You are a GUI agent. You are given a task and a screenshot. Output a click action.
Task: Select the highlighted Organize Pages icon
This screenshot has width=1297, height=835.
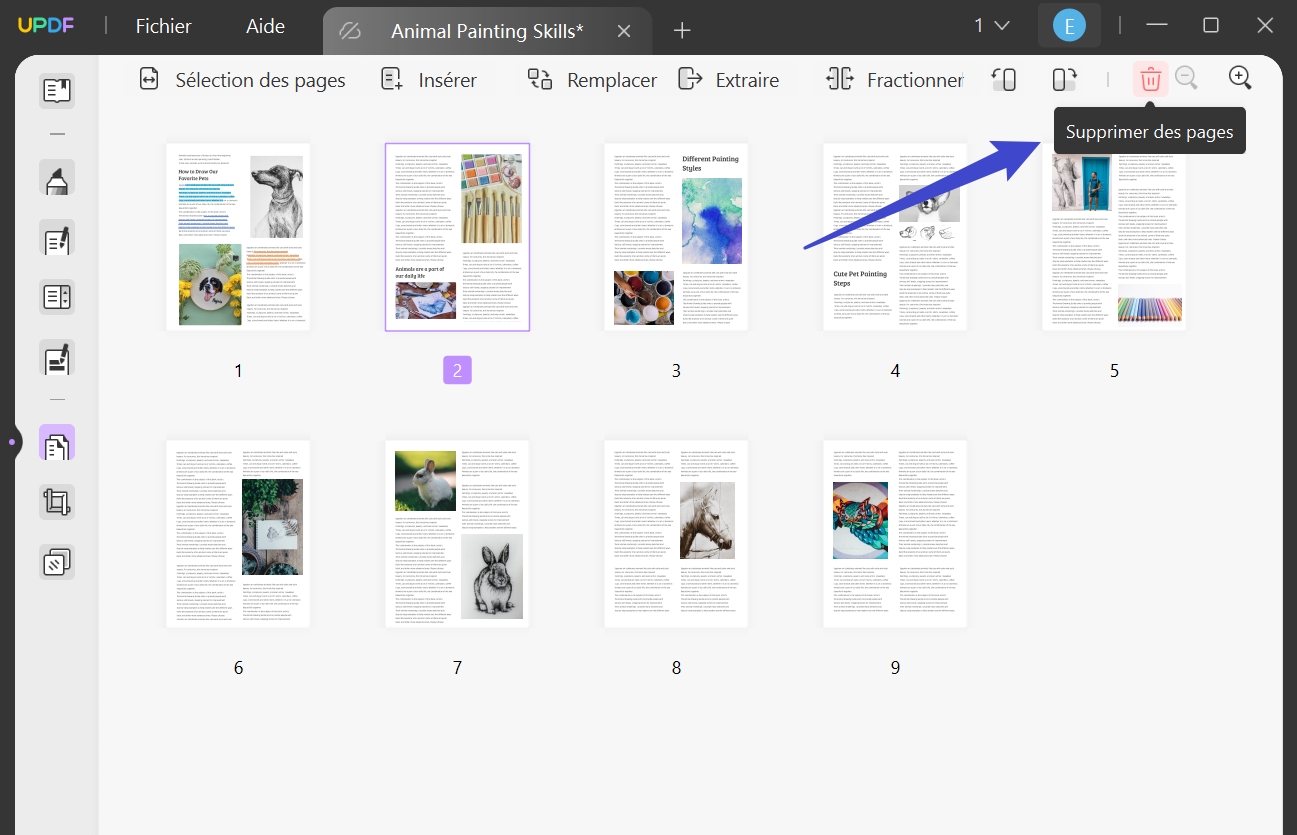click(57, 441)
